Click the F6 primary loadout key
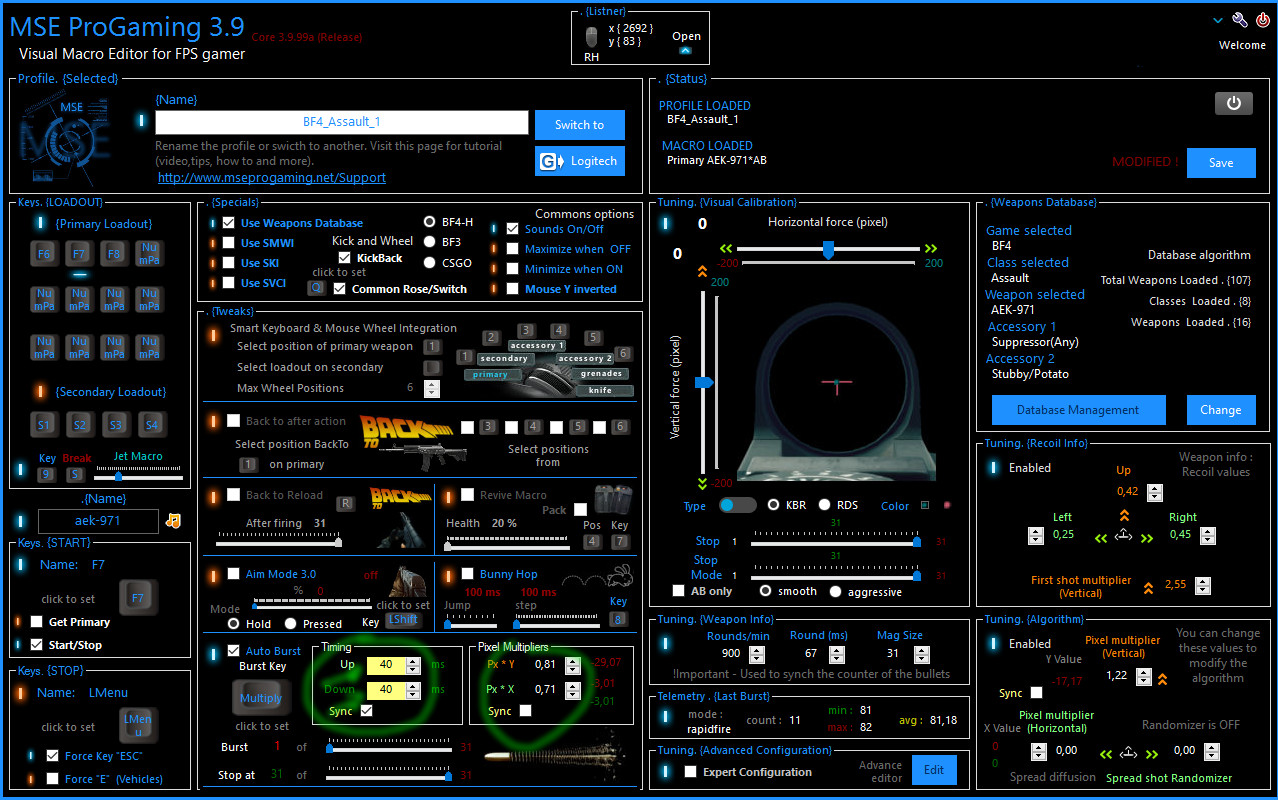 coord(44,254)
